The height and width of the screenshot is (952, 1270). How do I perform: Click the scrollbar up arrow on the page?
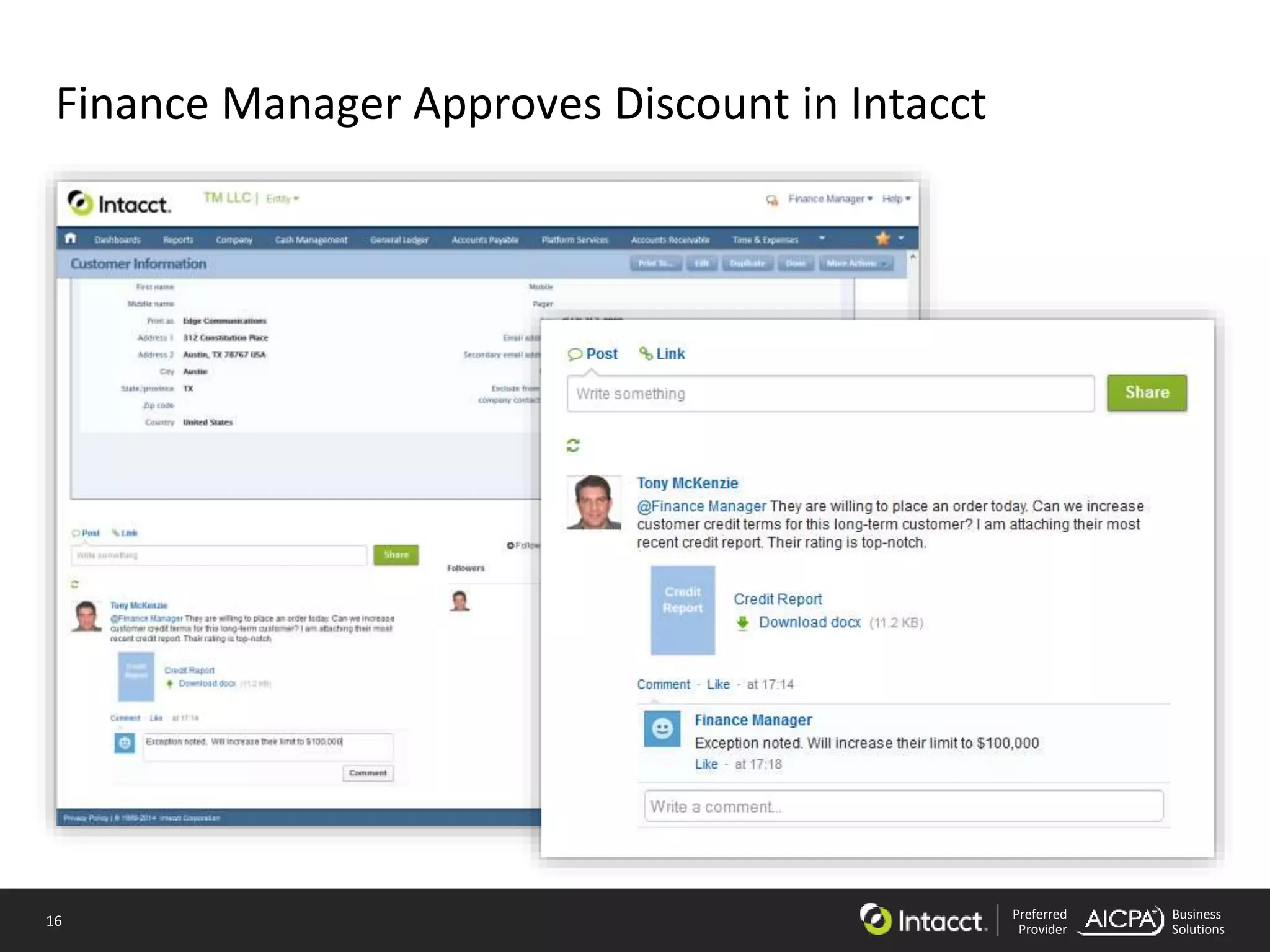pyautogui.click(x=913, y=256)
